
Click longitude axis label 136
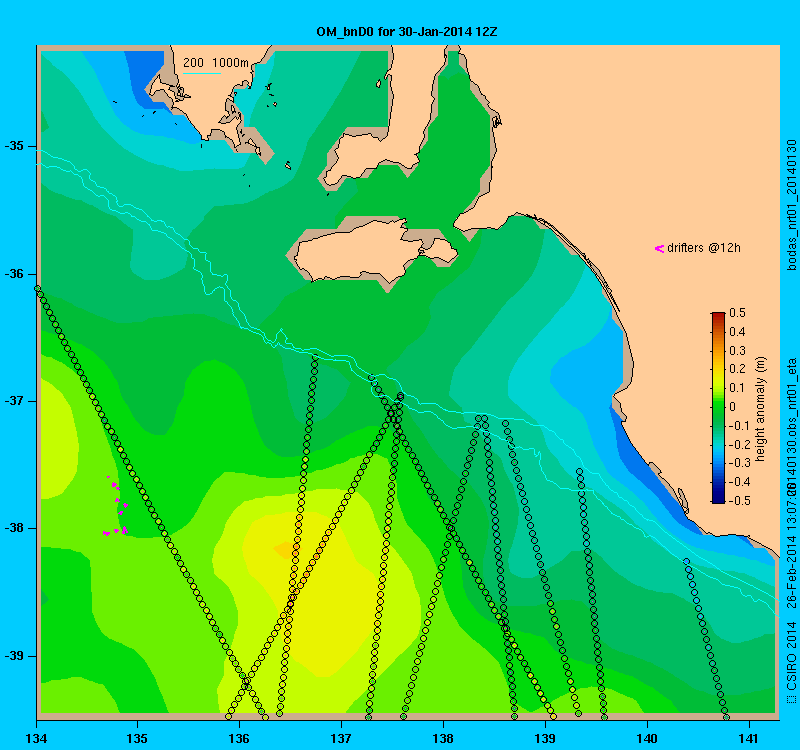(x=239, y=738)
